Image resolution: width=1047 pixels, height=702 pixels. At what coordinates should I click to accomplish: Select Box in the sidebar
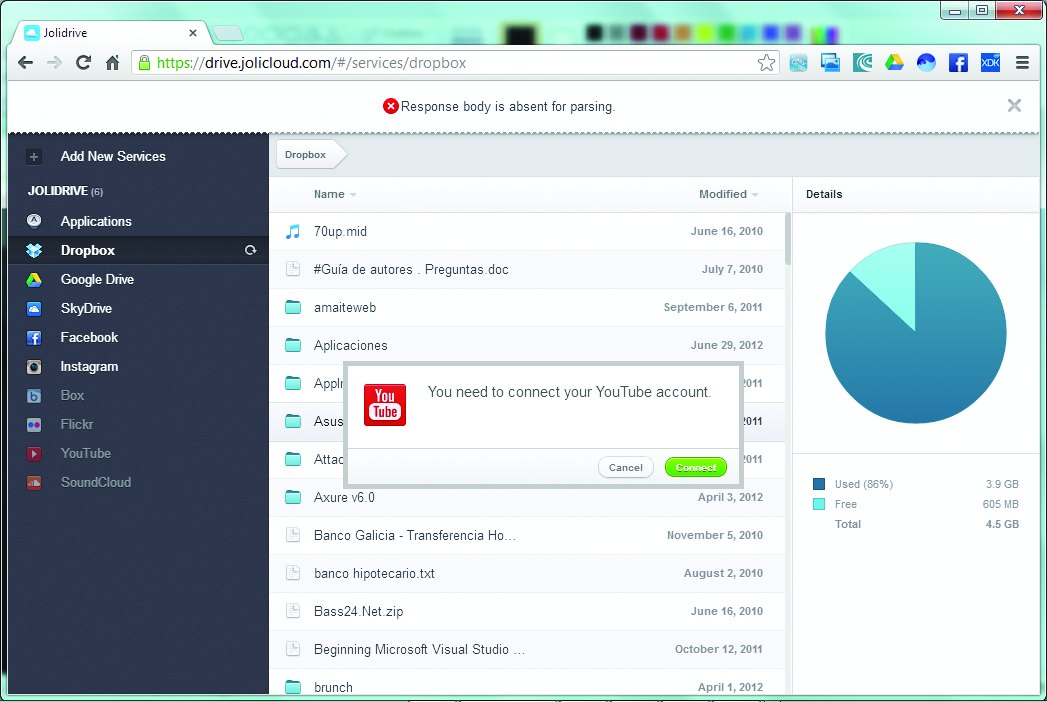(x=138, y=395)
